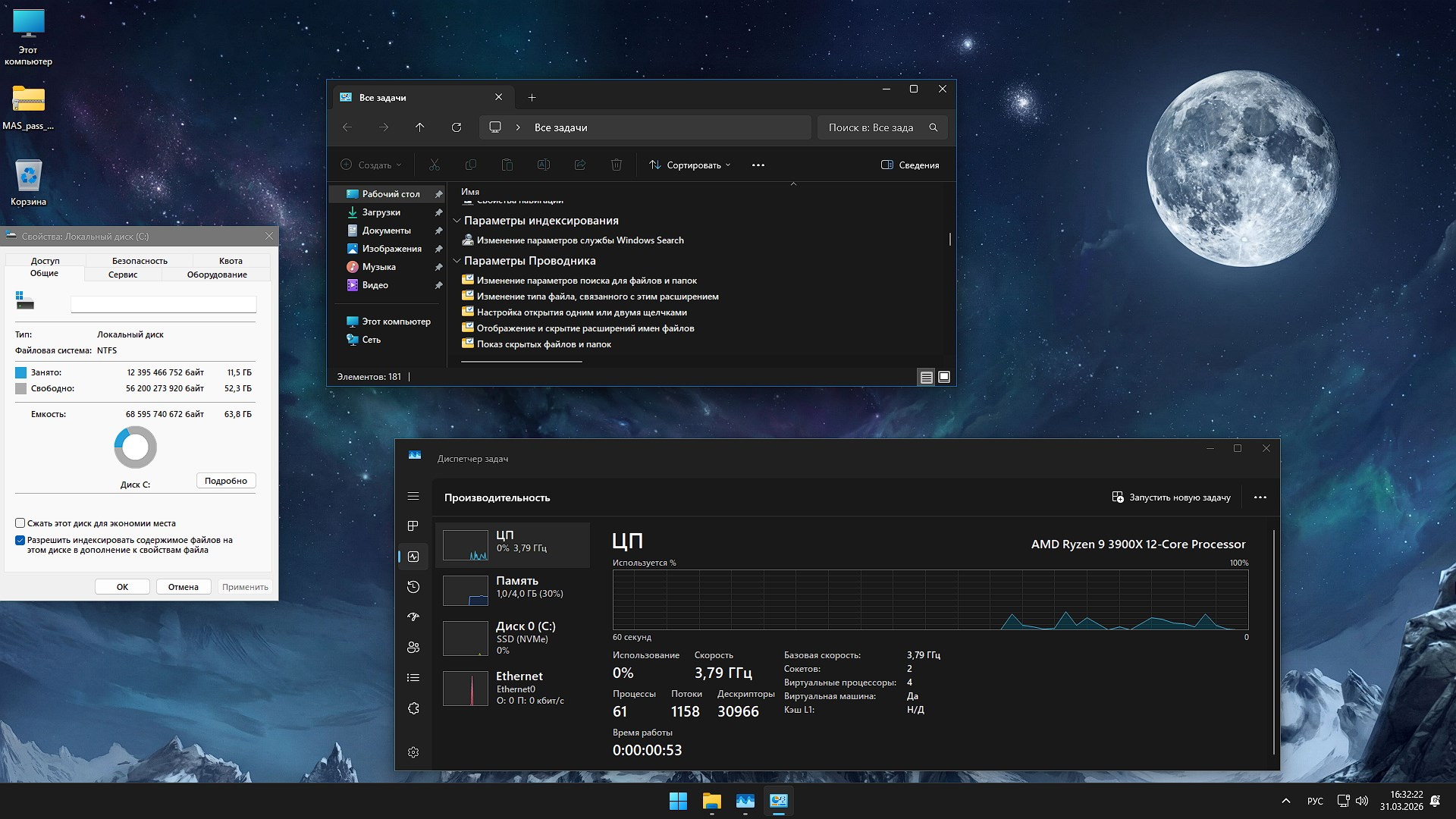1456x819 pixels.
Task: Collapse the 'Параметры Проводника' section
Action: pos(457,260)
